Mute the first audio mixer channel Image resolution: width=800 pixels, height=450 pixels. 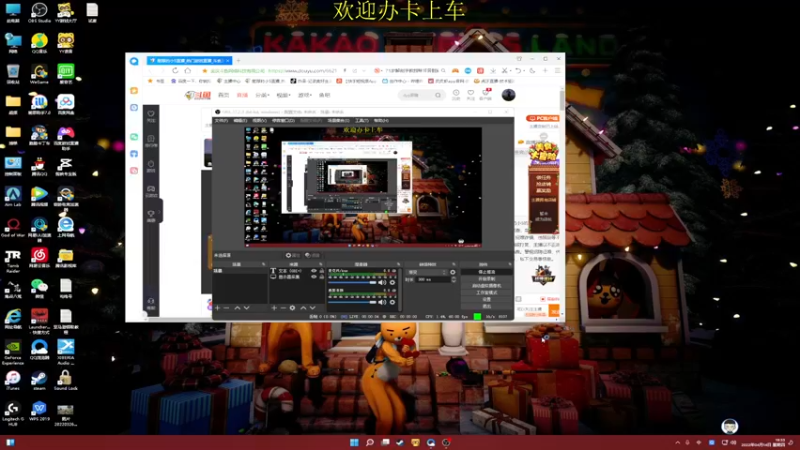pos(382,282)
